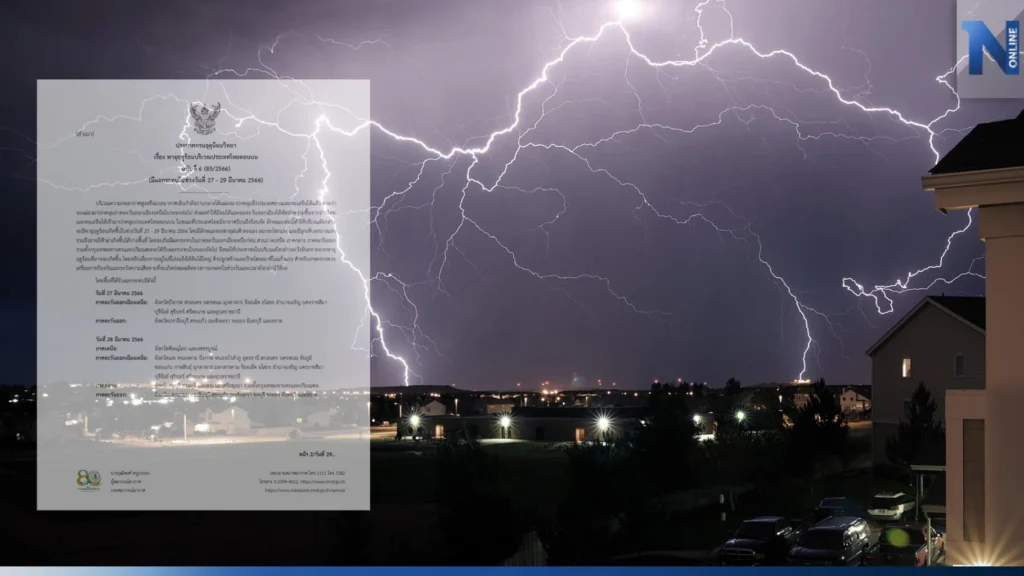
Task: Click the lit window on the right house
Action: [906, 367]
